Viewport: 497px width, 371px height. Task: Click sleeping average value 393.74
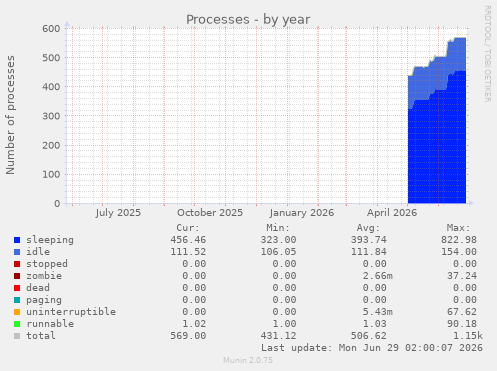point(369,240)
